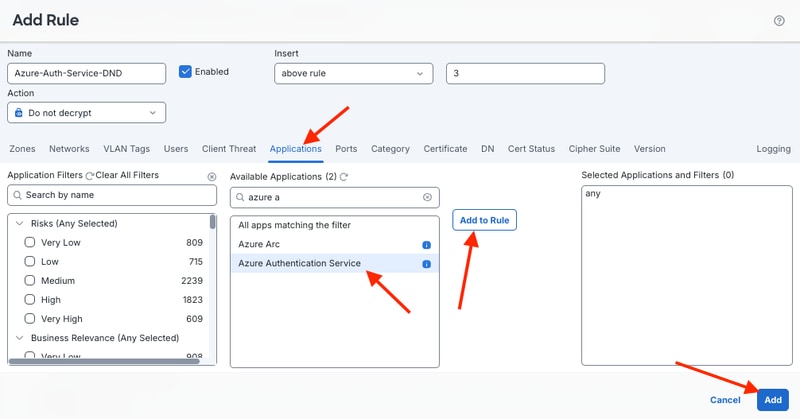Check the Medium risk filter
This screenshot has width=800, height=419.
pyautogui.click(x=30, y=280)
